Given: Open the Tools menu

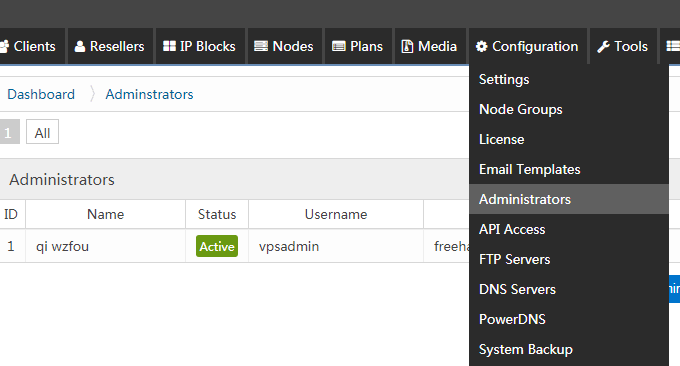Looking at the screenshot, I should 623,46.
